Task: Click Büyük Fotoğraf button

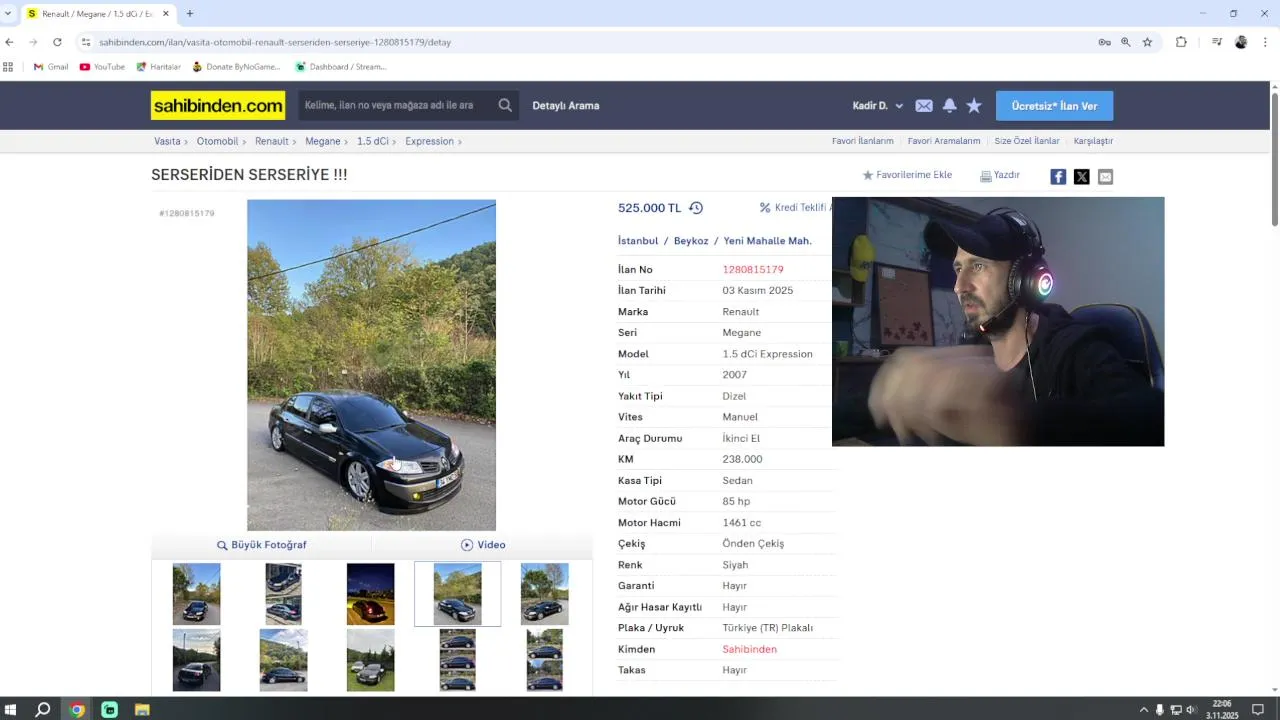Action: pos(262,545)
